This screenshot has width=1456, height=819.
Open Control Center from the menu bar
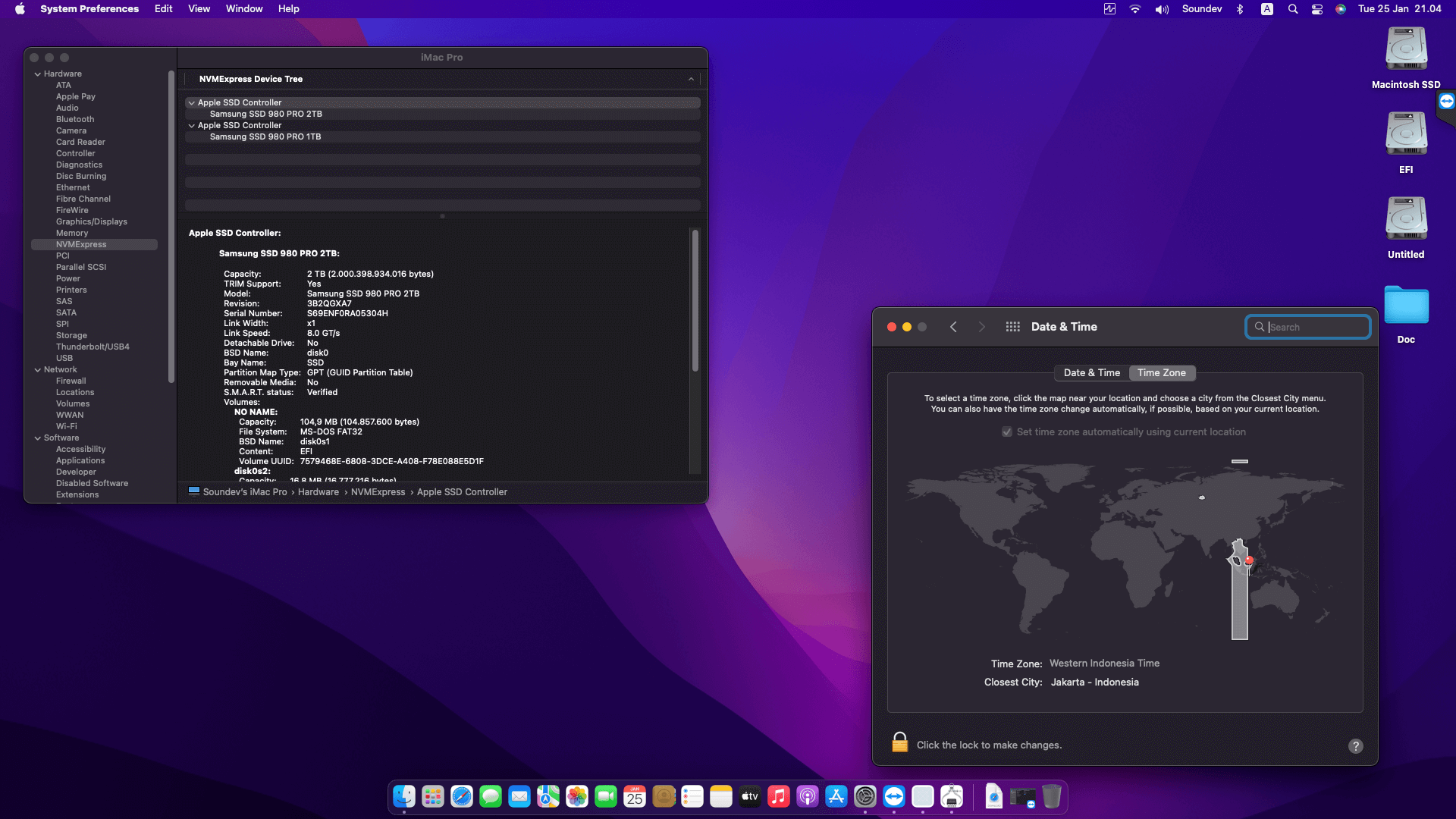pyautogui.click(x=1317, y=8)
